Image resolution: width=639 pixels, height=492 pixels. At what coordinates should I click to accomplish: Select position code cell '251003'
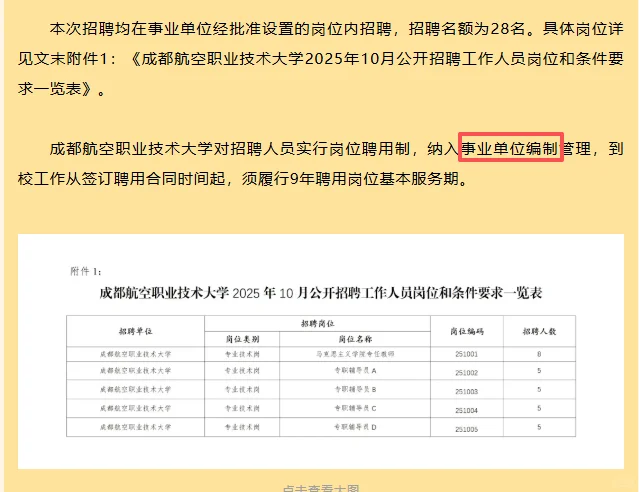click(x=467, y=391)
